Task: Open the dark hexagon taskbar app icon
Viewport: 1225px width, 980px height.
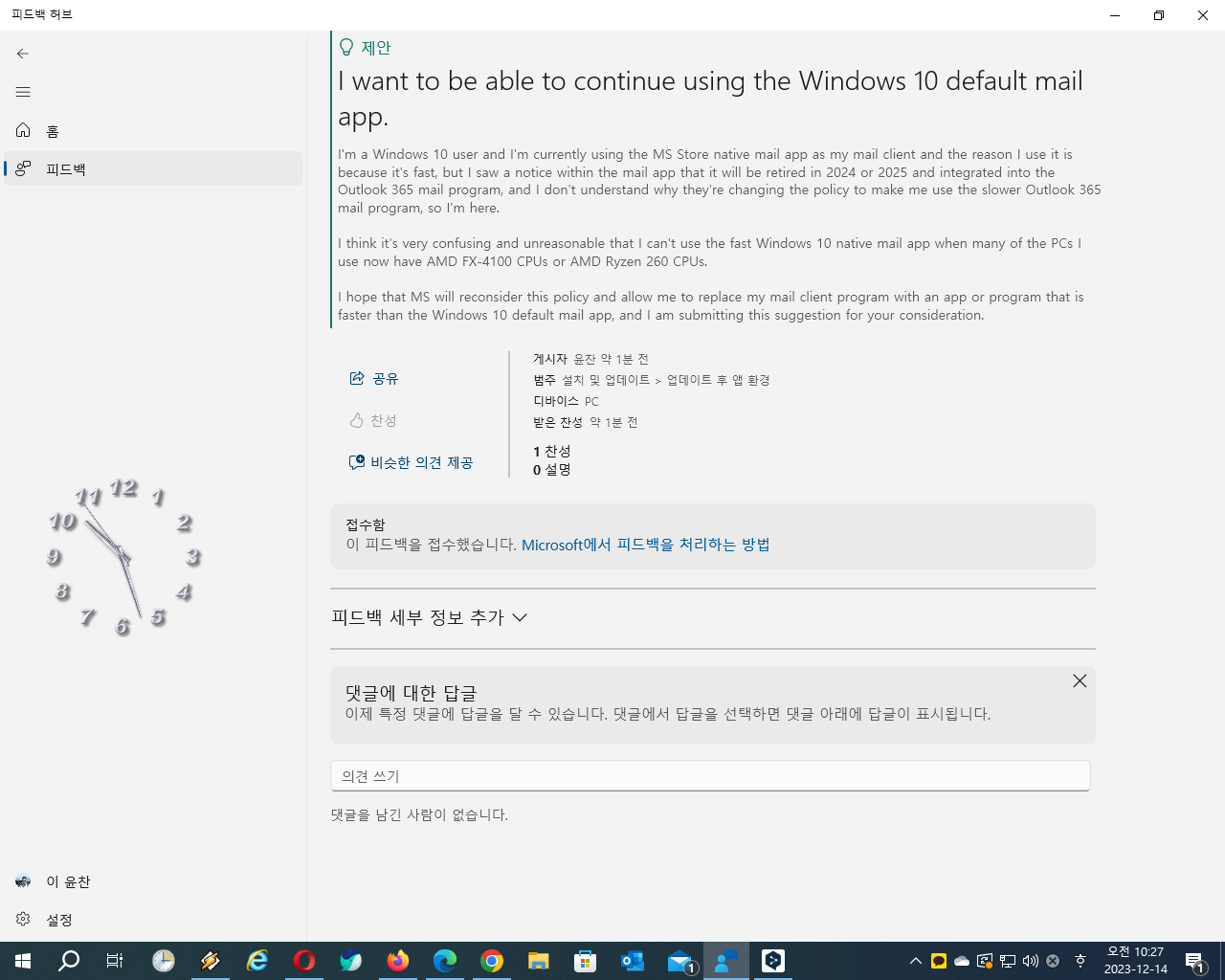Action: (x=773, y=961)
